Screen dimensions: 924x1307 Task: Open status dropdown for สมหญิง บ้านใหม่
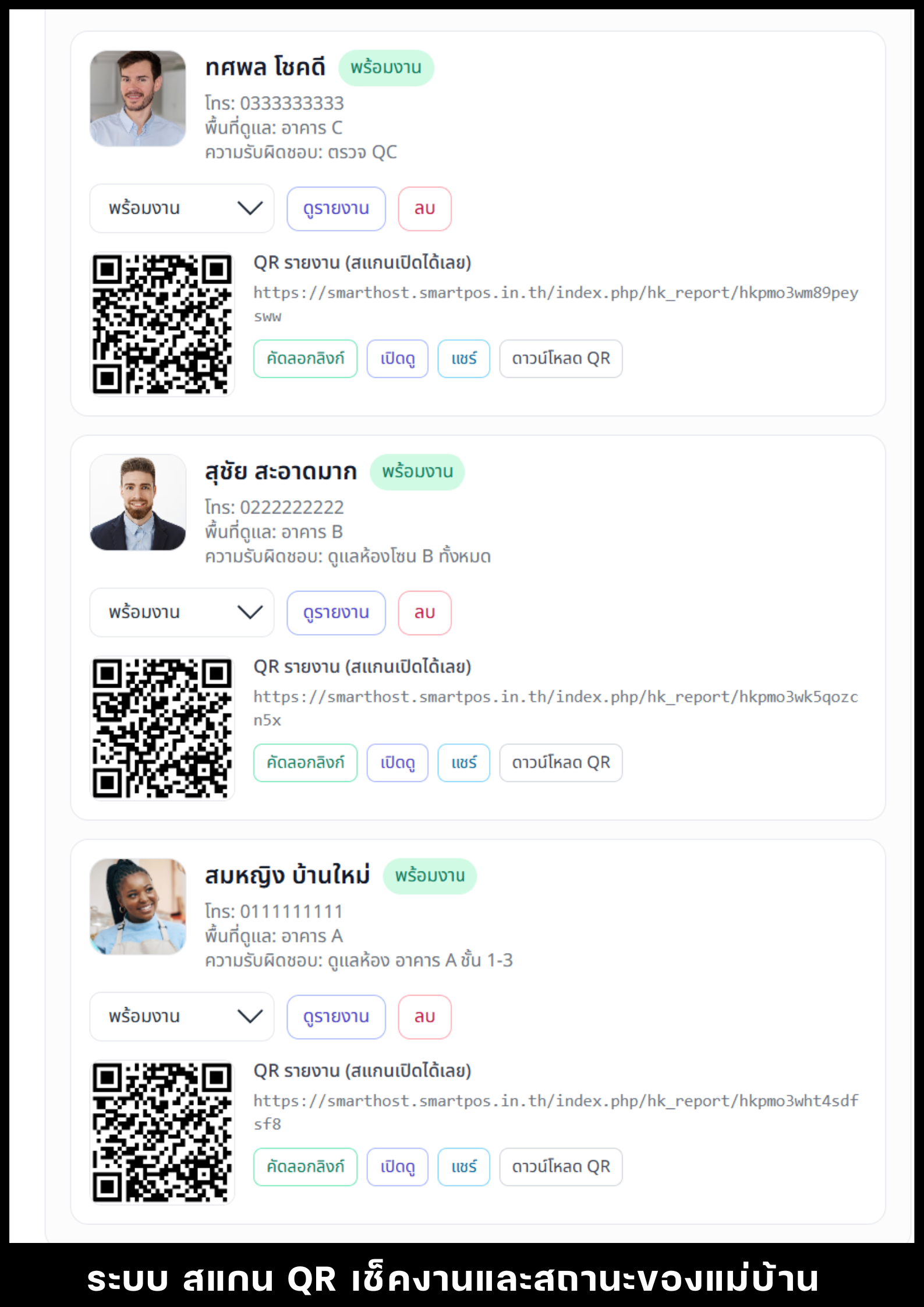click(x=181, y=1016)
